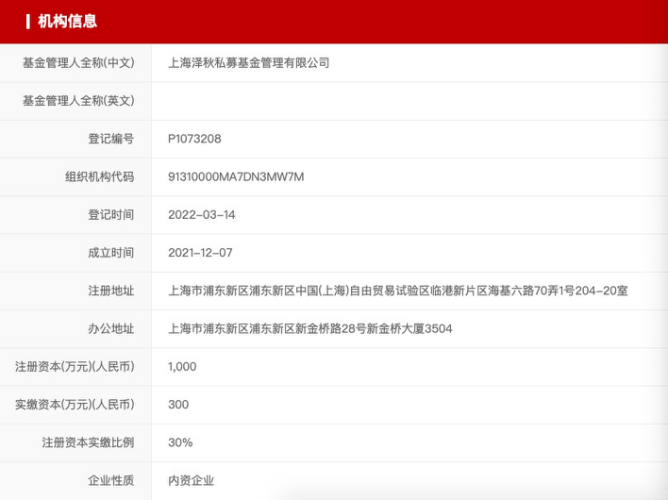Click the 注册资本实缴比例 label
668x500 pixels.
88,443
